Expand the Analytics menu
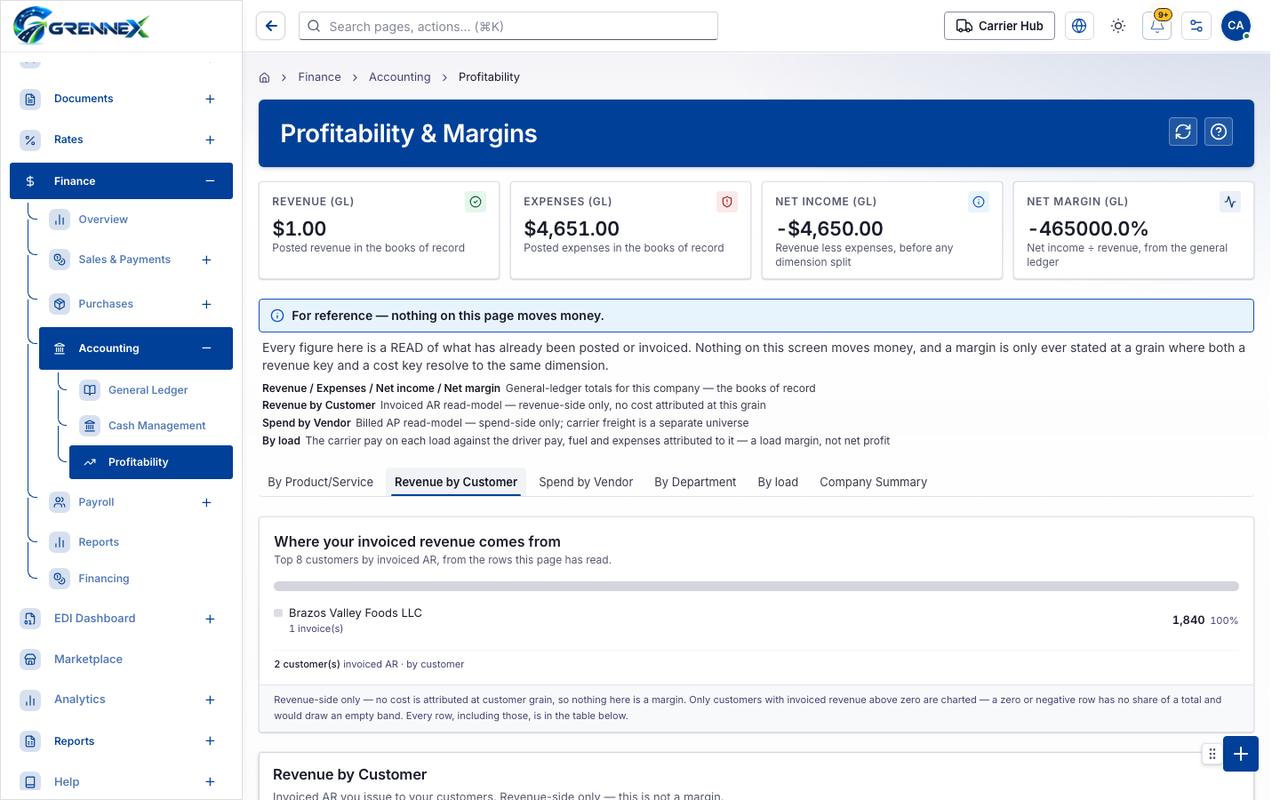This screenshot has height=800, width=1280. (210, 700)
